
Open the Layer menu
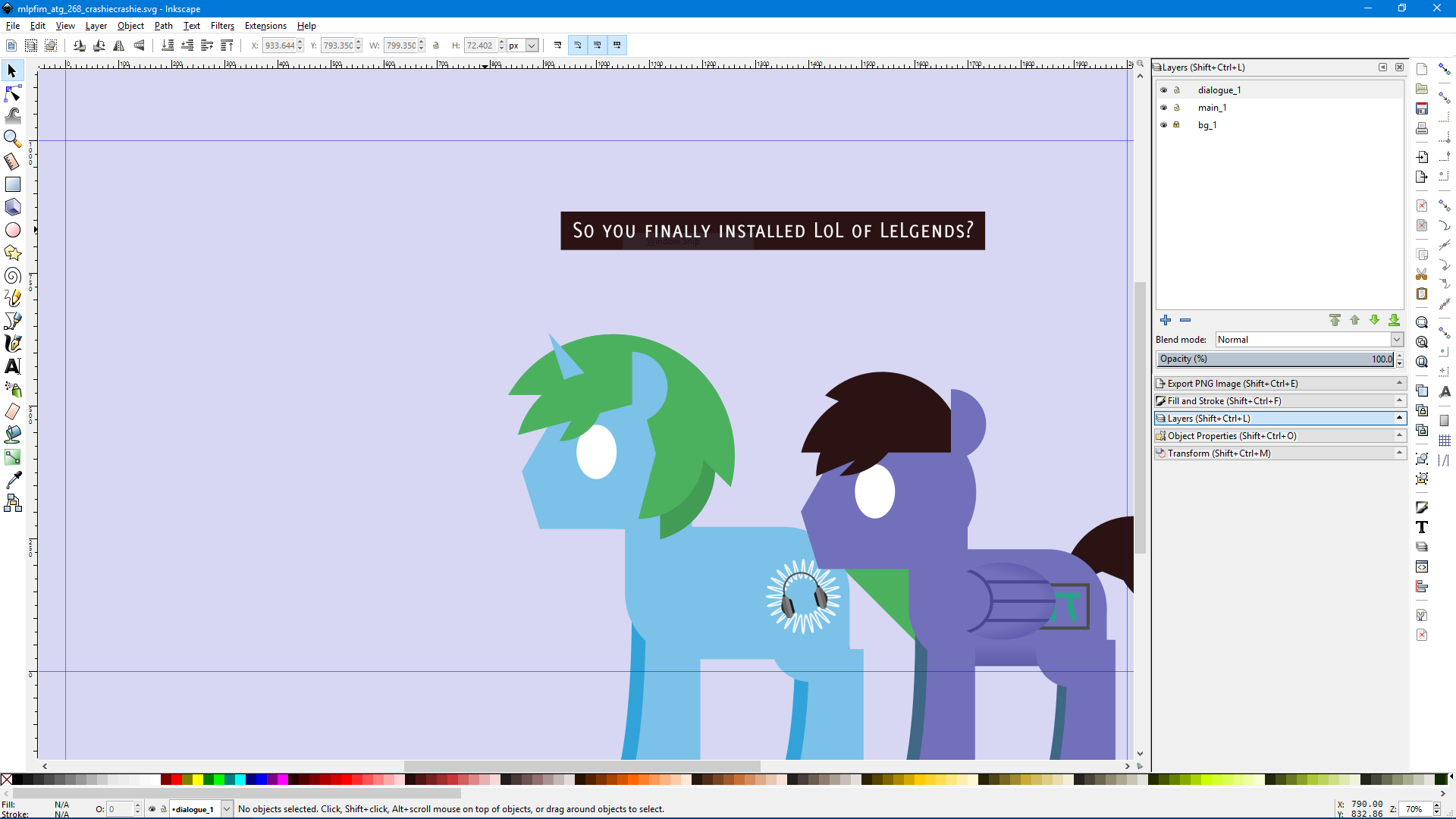(x=96, y=26)
